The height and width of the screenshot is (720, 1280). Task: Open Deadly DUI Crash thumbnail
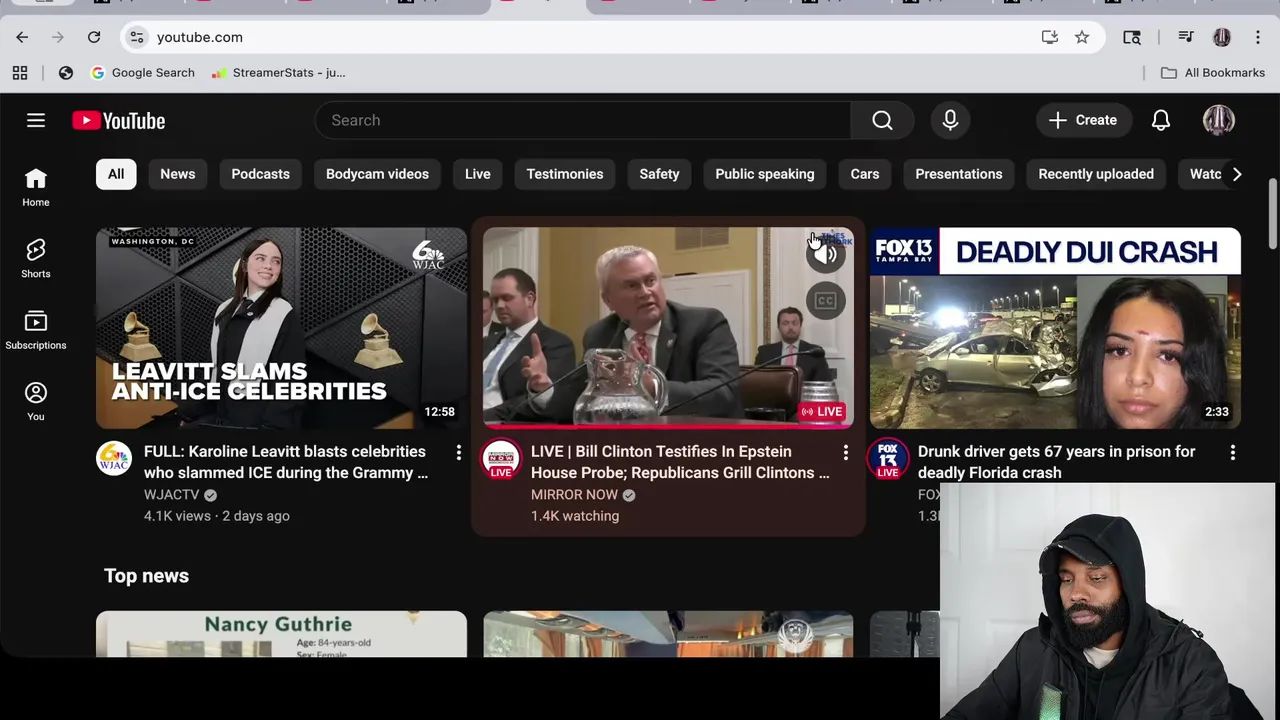[x=1055, y=328]
